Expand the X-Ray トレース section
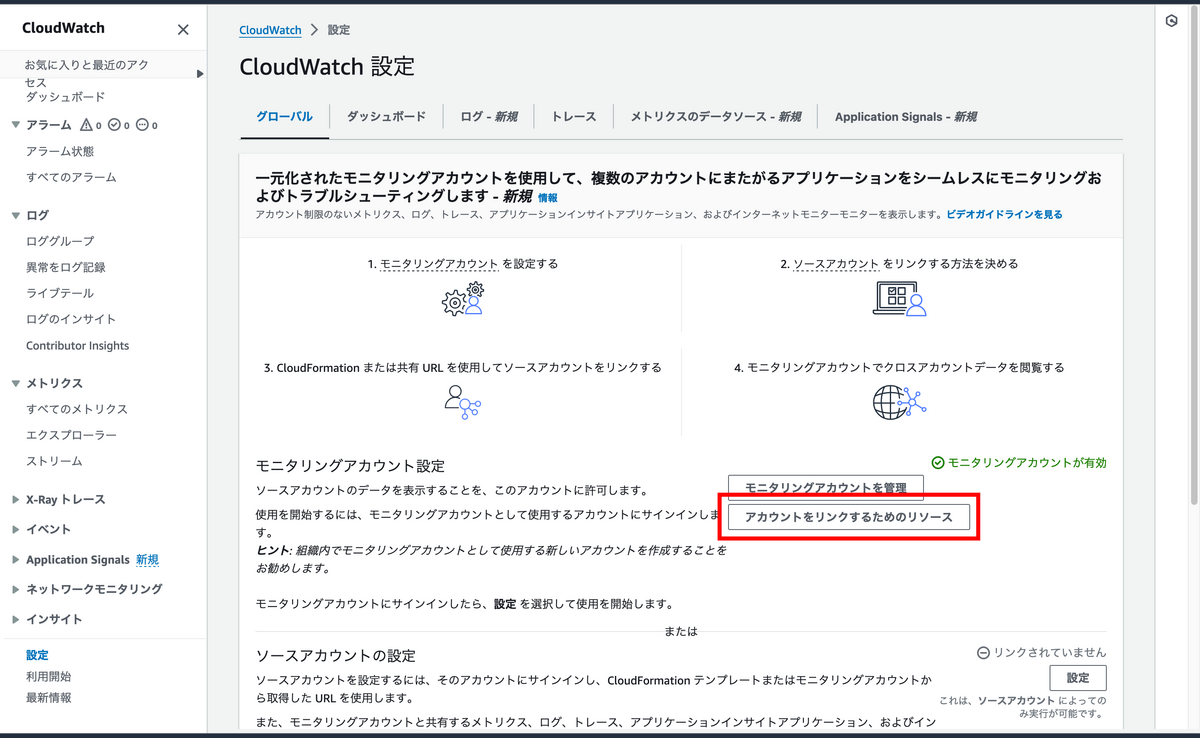 [15, 499]
